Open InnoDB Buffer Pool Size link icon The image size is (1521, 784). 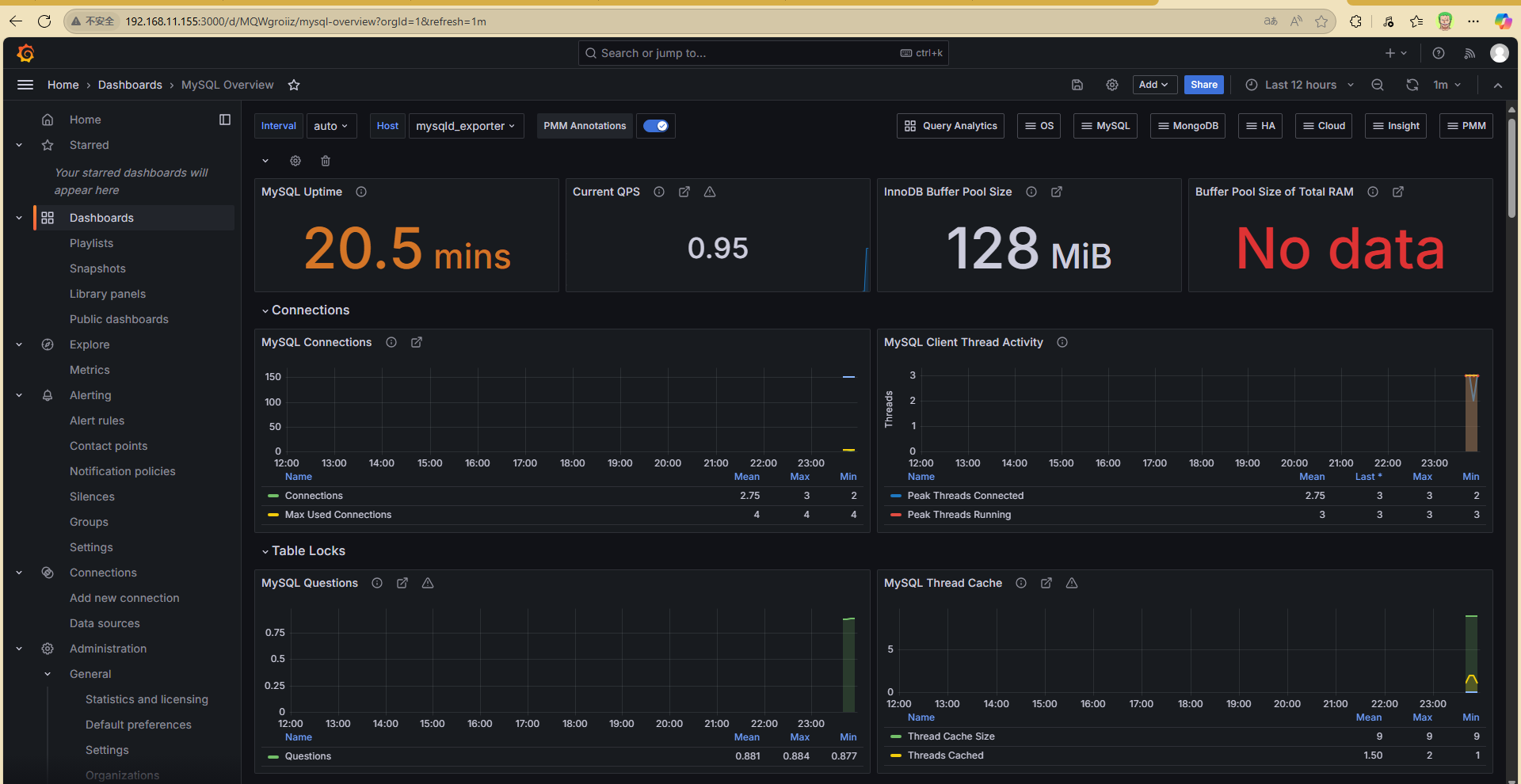tap(1057, 192)
